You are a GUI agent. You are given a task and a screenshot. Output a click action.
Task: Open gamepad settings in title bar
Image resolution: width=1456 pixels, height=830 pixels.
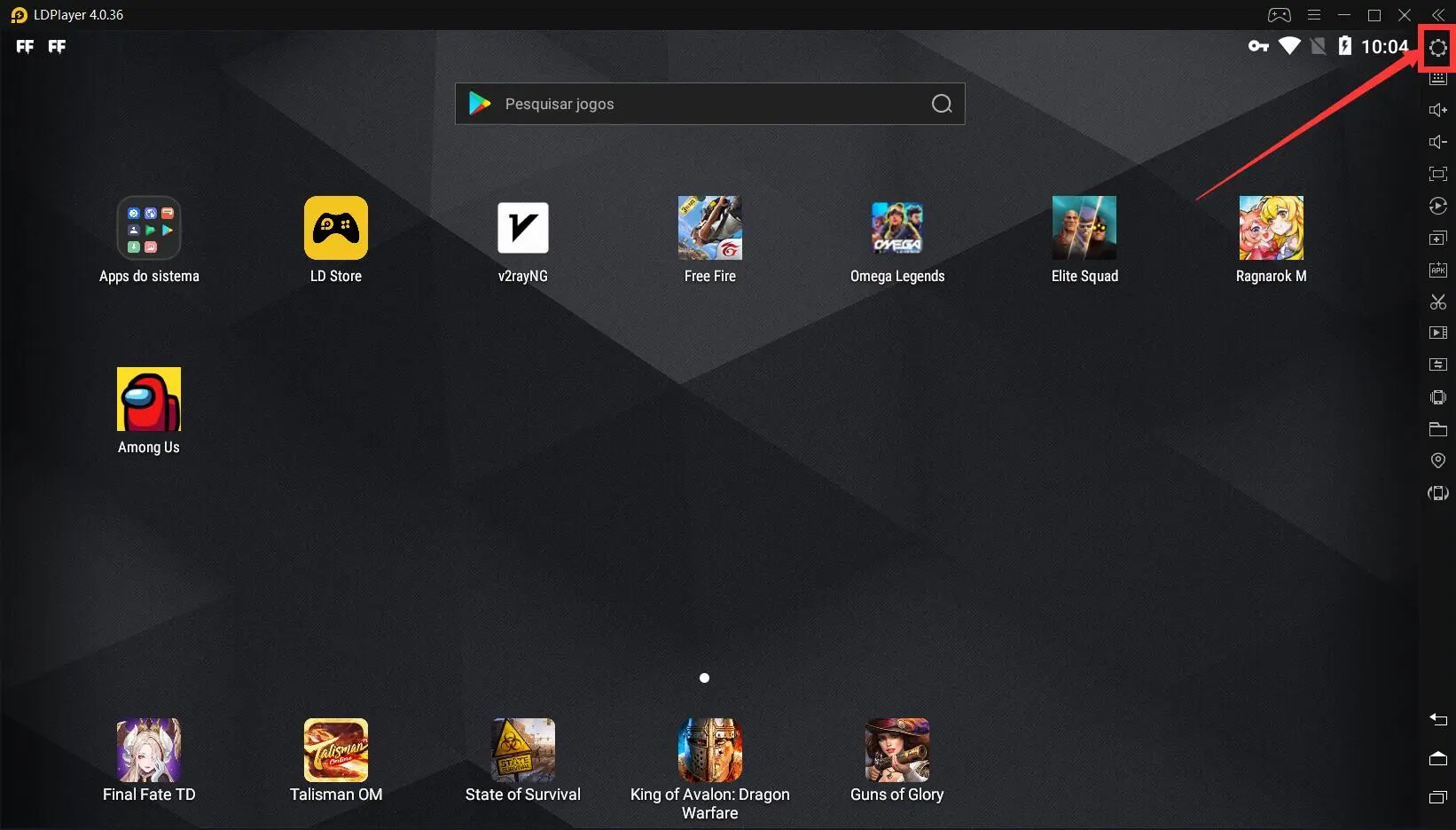1279,15
